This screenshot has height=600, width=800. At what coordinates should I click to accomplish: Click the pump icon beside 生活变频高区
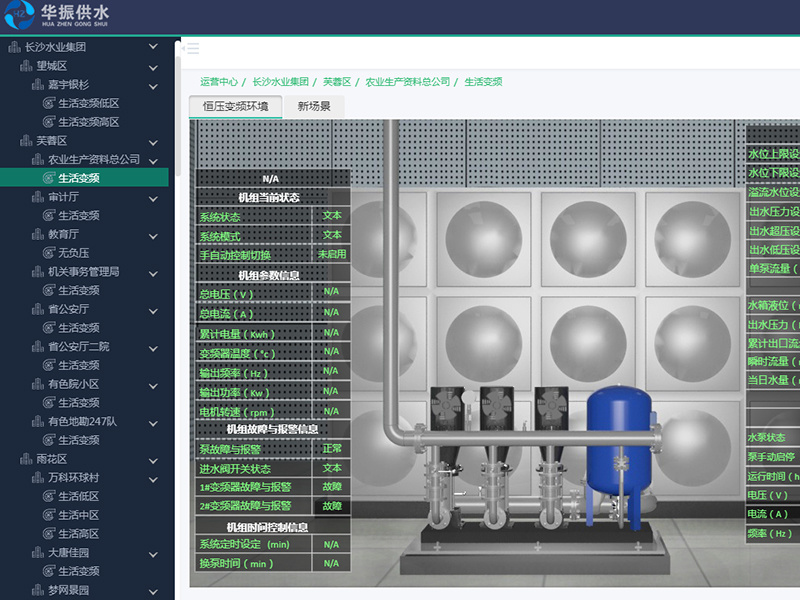coord(49,122)
